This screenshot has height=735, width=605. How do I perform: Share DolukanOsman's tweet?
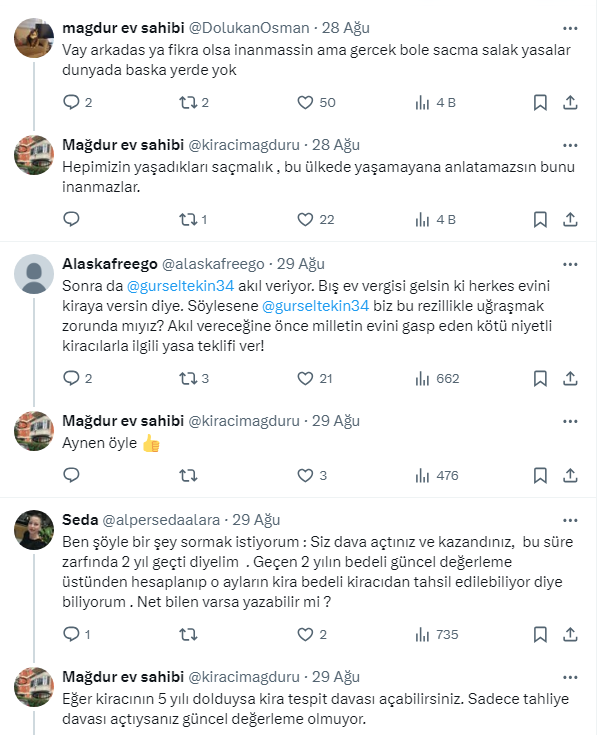(570, 102)
